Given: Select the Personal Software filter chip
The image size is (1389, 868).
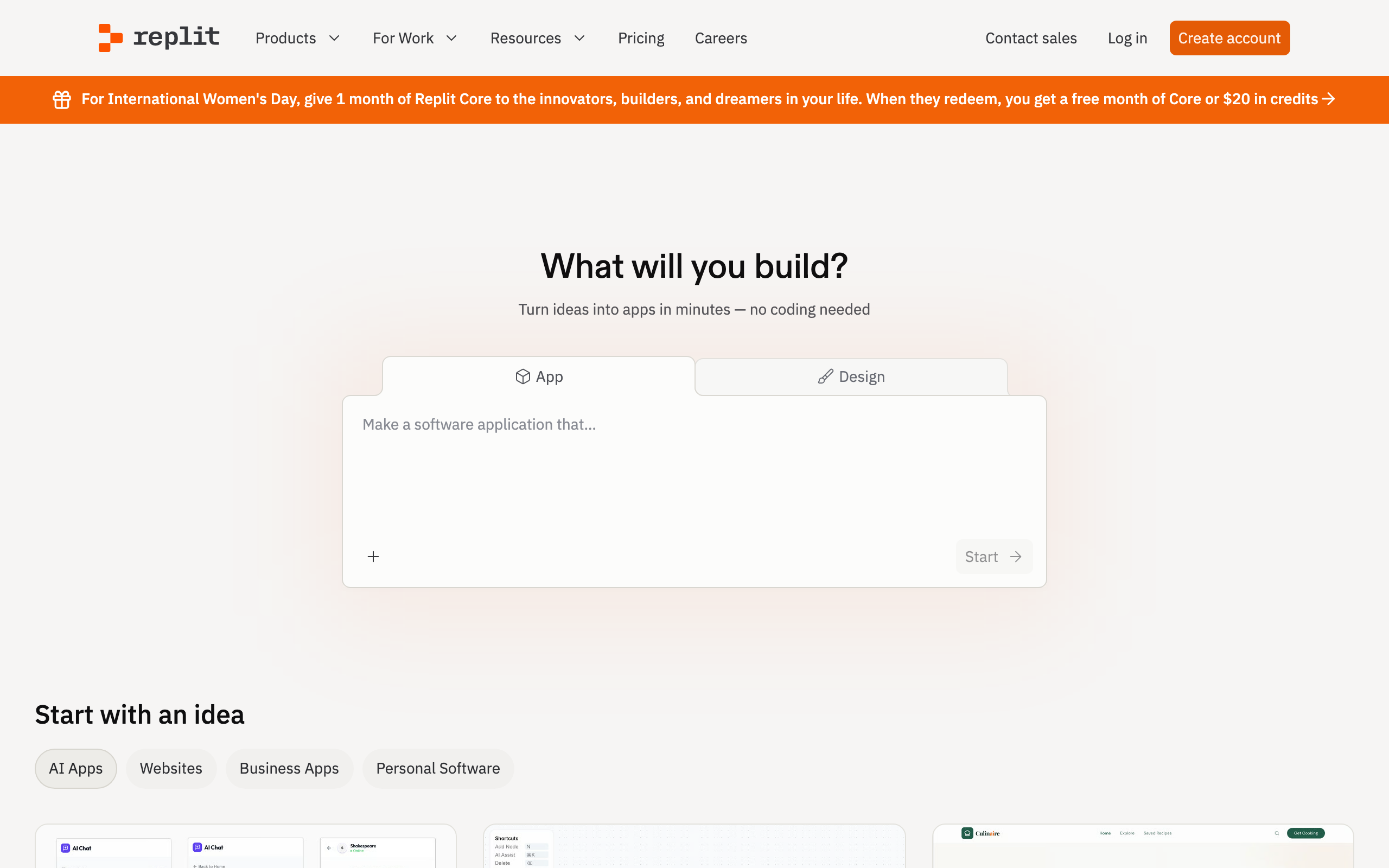Looking at the screenshot, I should pyautogui.click(x=438, y=768).
